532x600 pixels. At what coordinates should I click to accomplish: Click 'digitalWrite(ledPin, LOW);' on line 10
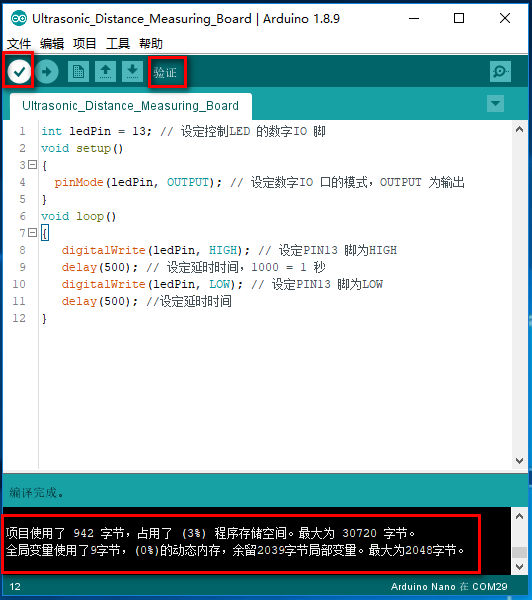[x=152, y=284]
